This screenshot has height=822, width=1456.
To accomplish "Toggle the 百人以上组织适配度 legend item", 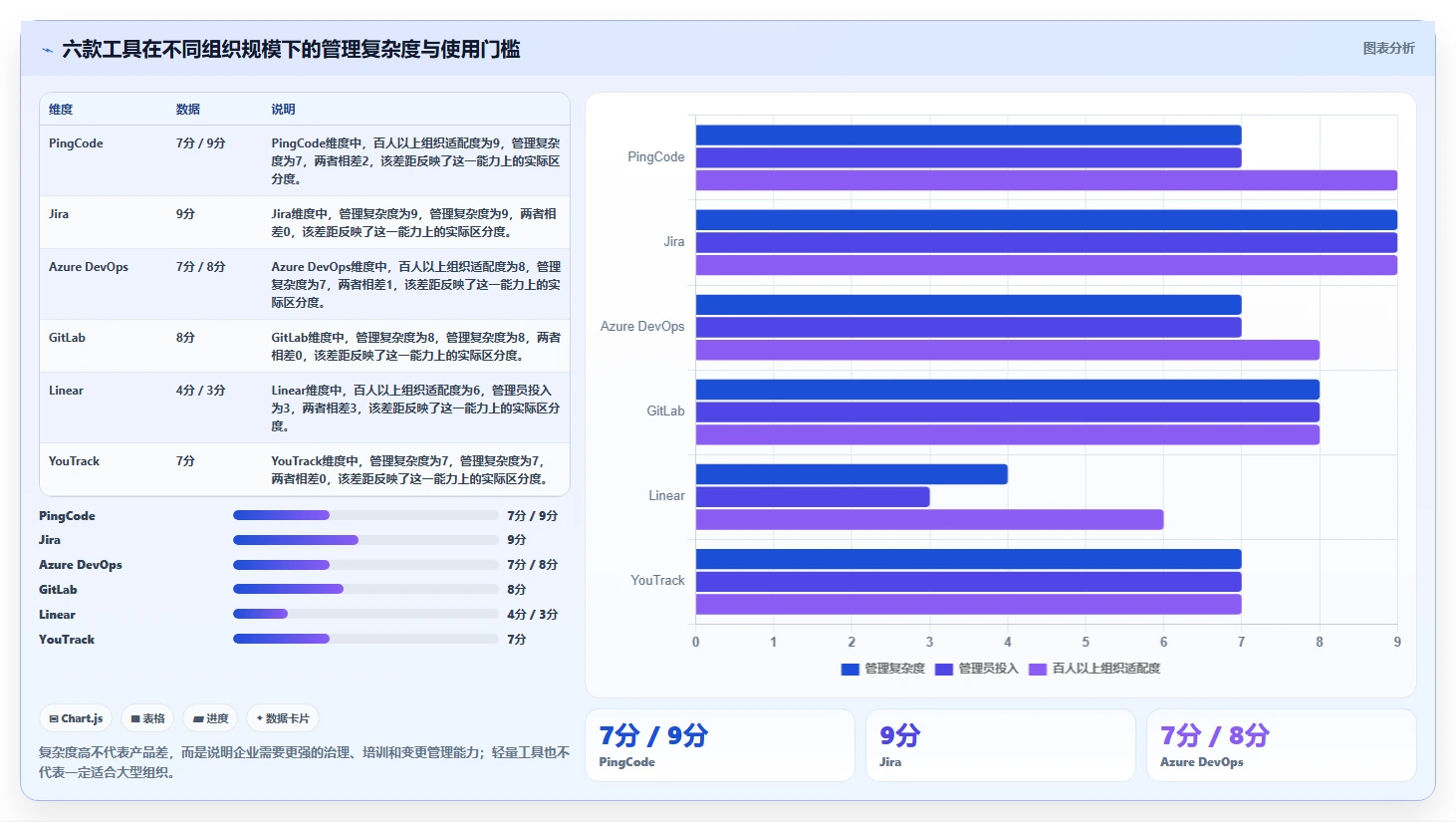I will tap(1094, 669).
